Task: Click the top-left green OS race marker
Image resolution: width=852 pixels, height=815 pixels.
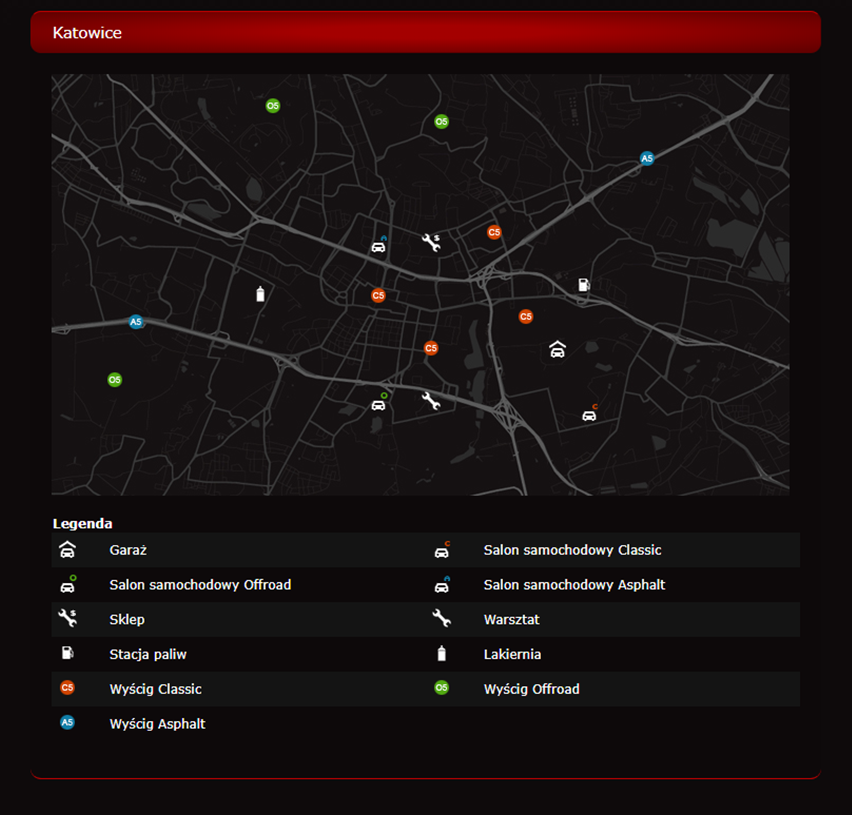Action: point(273,105)
